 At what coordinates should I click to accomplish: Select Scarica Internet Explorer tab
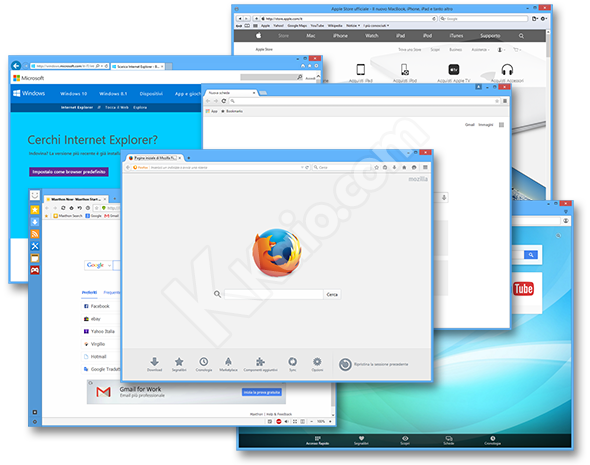pos(138,66)
